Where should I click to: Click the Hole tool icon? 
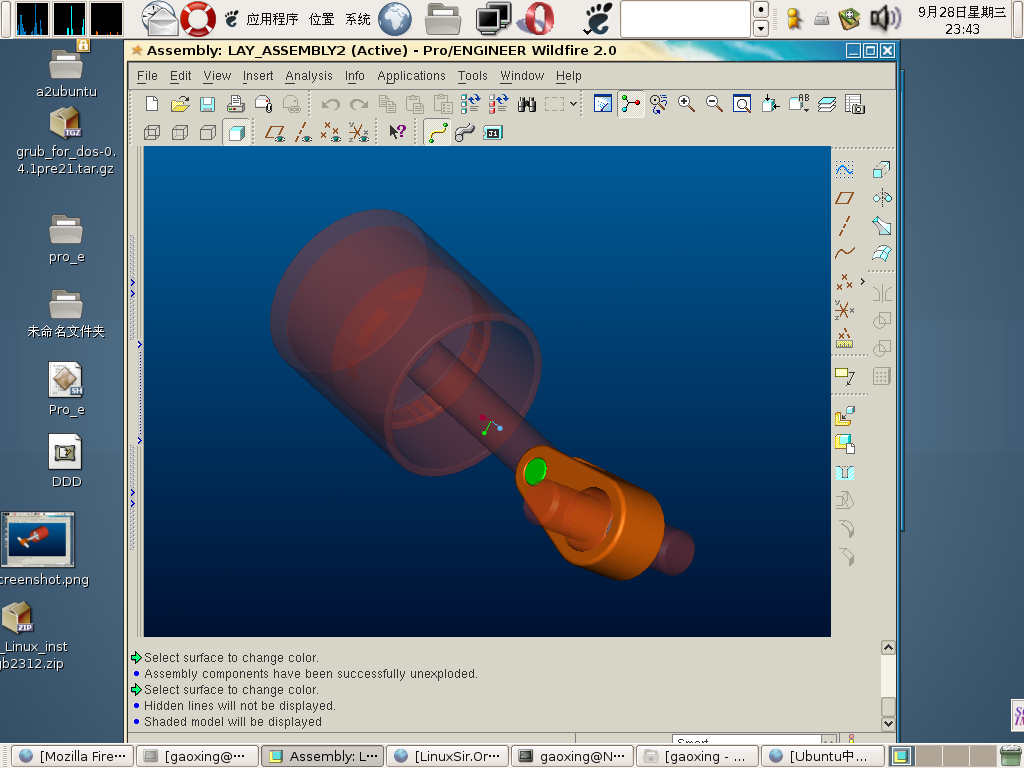pos(844,473)
